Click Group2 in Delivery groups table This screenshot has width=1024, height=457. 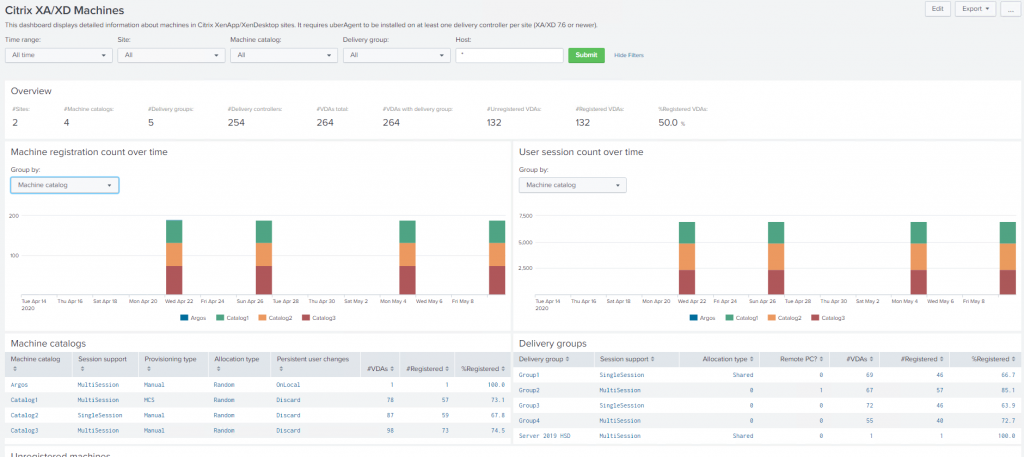[x=530, y=390]
